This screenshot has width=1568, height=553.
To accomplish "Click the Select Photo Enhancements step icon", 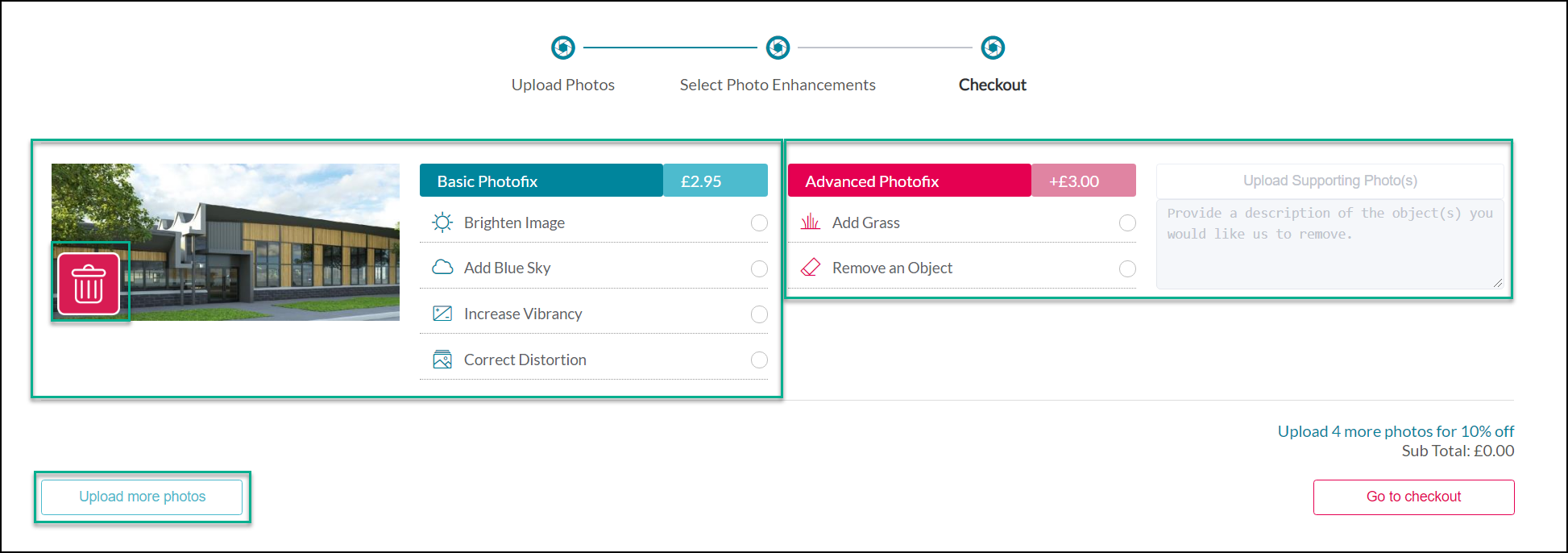I will click(x=778, y=48).
